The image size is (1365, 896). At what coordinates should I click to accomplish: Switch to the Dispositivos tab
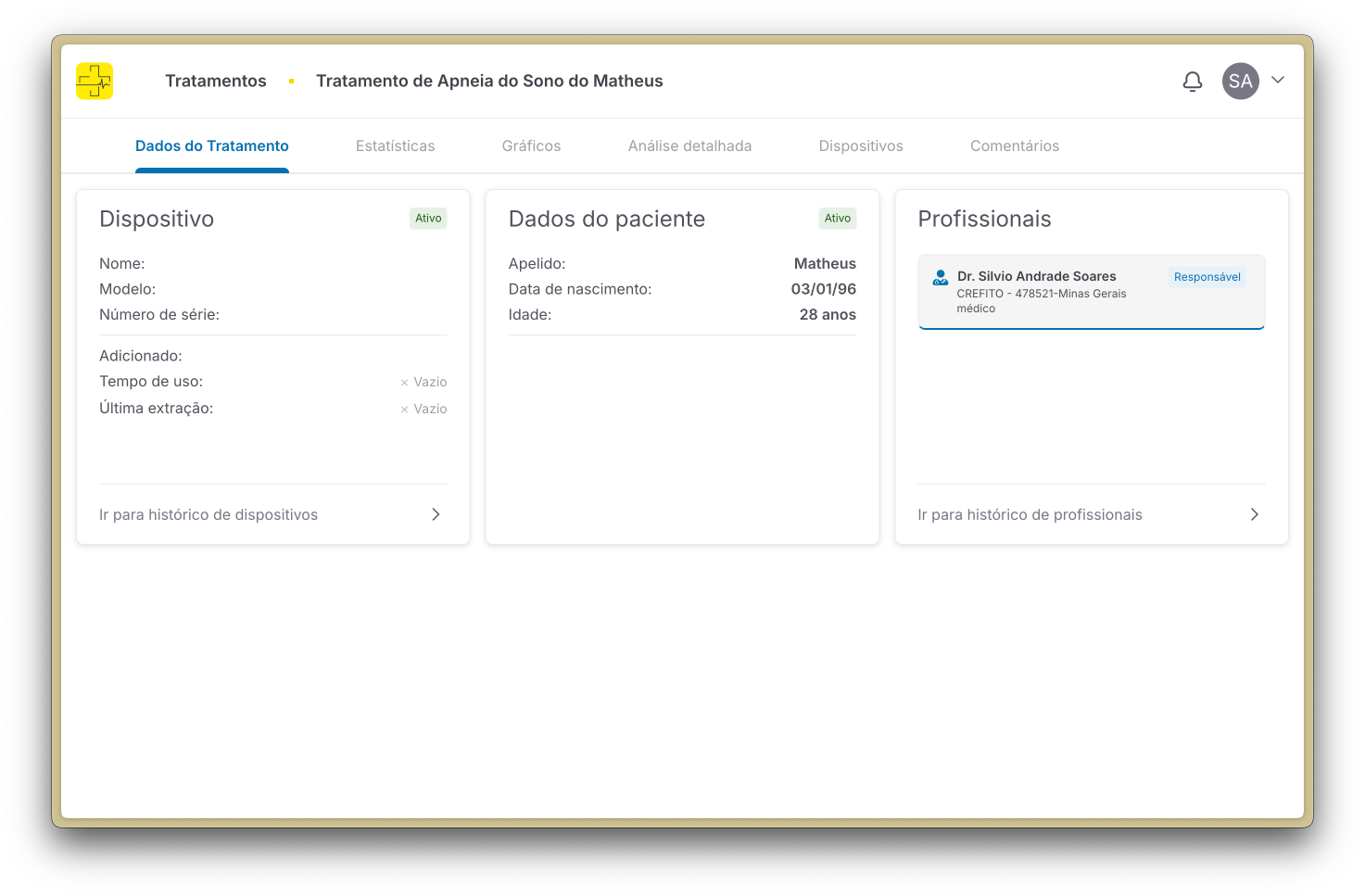click(x=861, y=146)
